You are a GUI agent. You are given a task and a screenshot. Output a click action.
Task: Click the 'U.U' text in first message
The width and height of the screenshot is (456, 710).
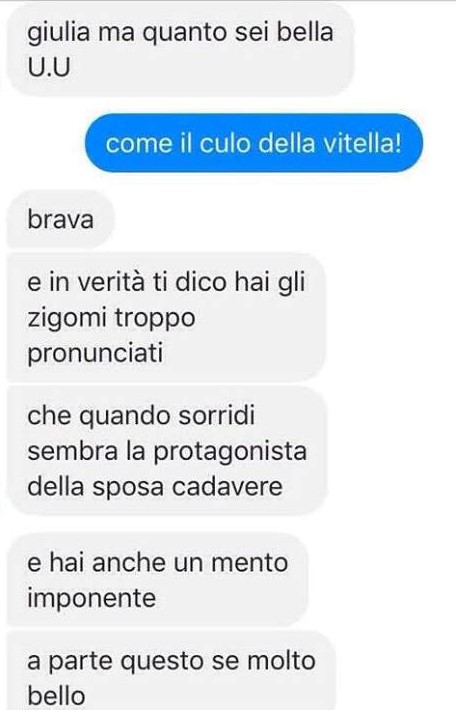click(49, 68)
